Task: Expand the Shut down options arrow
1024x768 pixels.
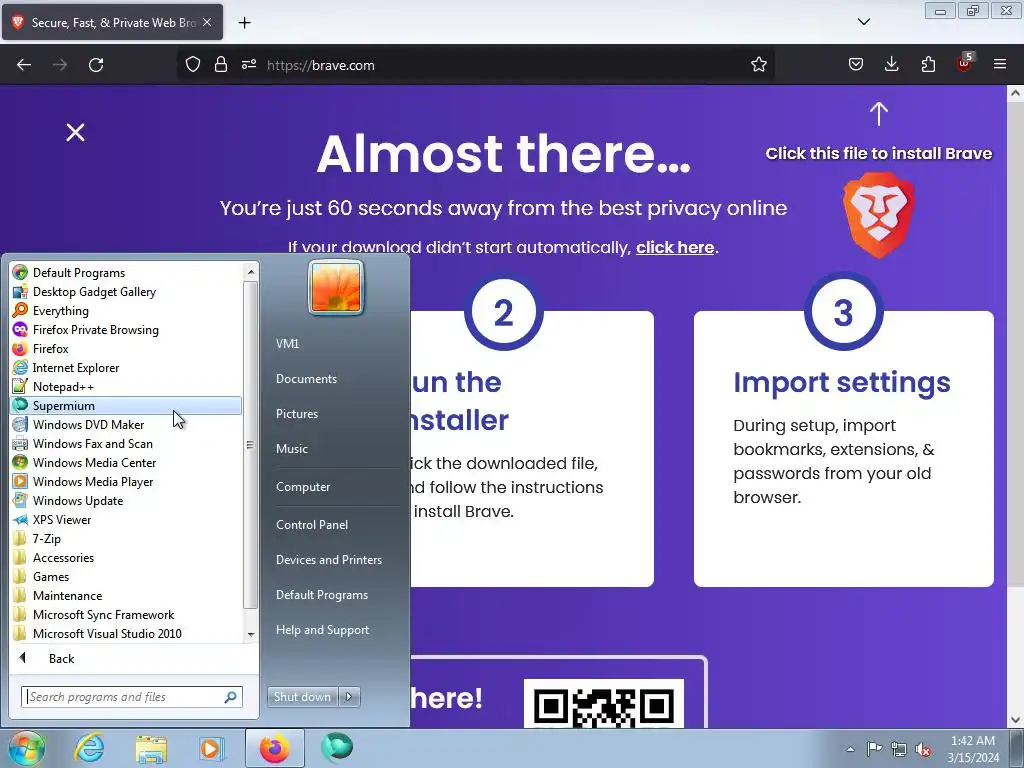Action: click(x=349, y=697)
